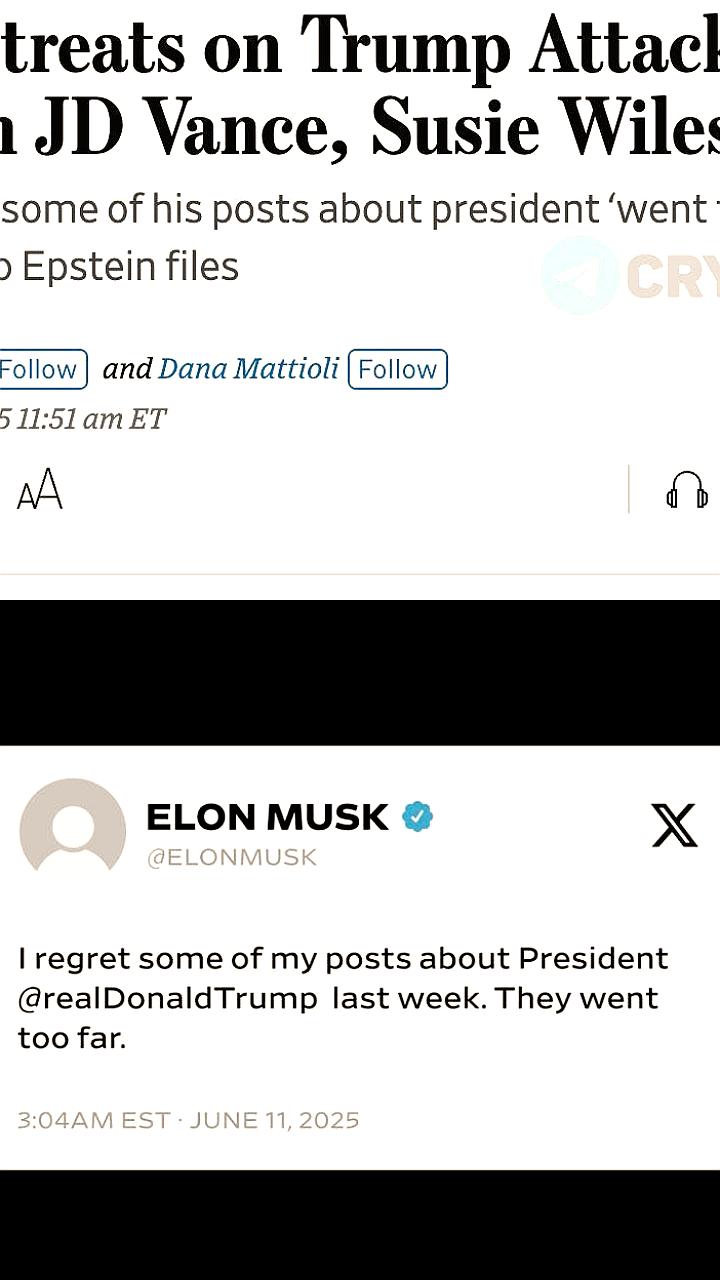Click the @realDonaldTrump mention

[168, 998]
